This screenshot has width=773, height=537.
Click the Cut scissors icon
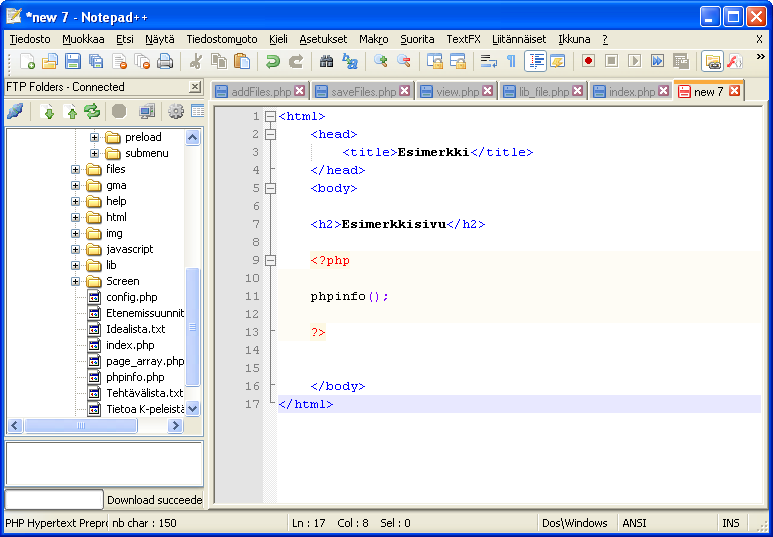pyautogui.click(x=195, y=61)
